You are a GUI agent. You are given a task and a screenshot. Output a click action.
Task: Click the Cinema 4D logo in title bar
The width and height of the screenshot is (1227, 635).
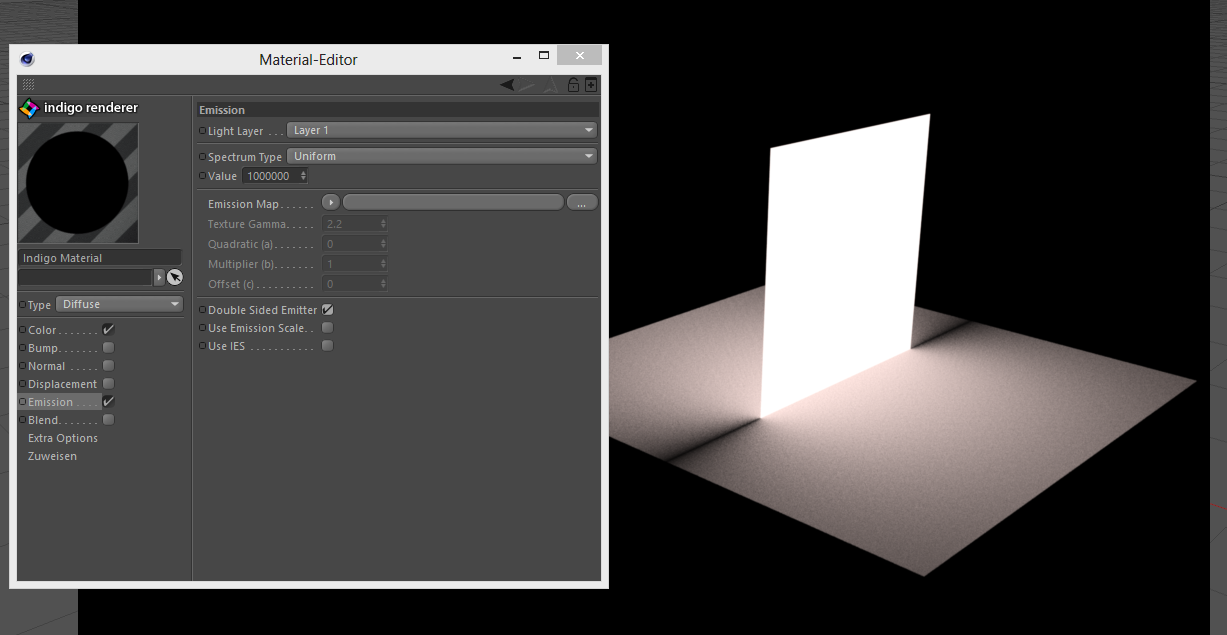click(x=27, y=59)
